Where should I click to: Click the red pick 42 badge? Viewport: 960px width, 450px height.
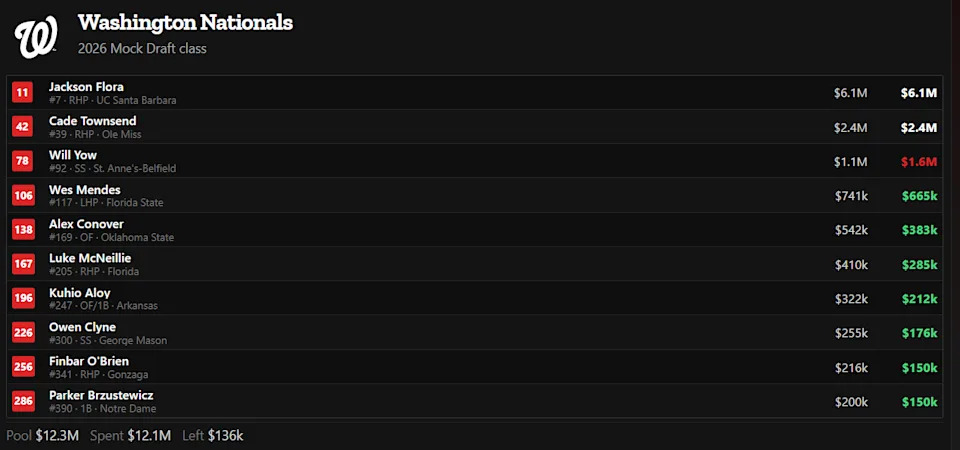[22, 127]
